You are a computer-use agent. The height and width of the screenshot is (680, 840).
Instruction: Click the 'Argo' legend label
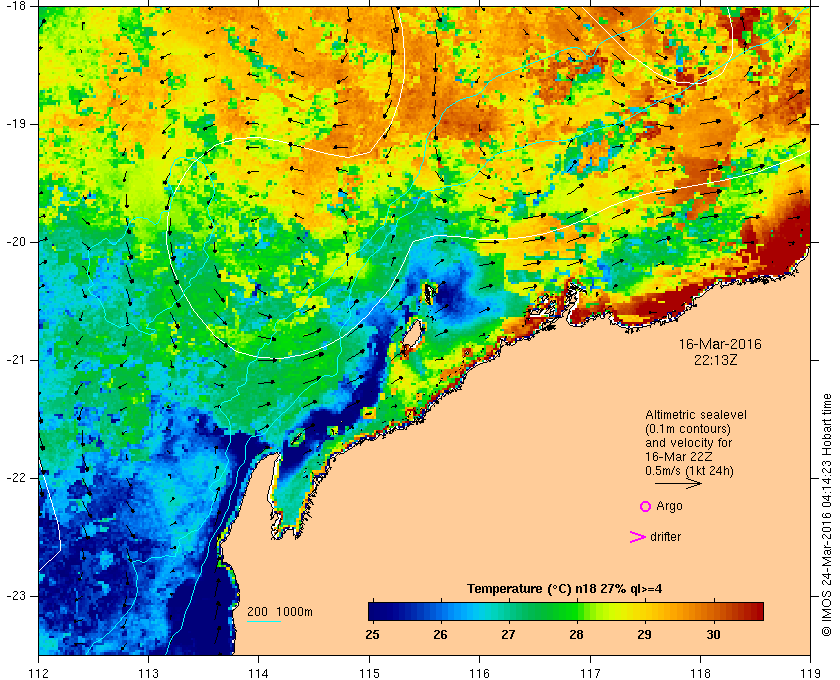[x=670, y=506]
